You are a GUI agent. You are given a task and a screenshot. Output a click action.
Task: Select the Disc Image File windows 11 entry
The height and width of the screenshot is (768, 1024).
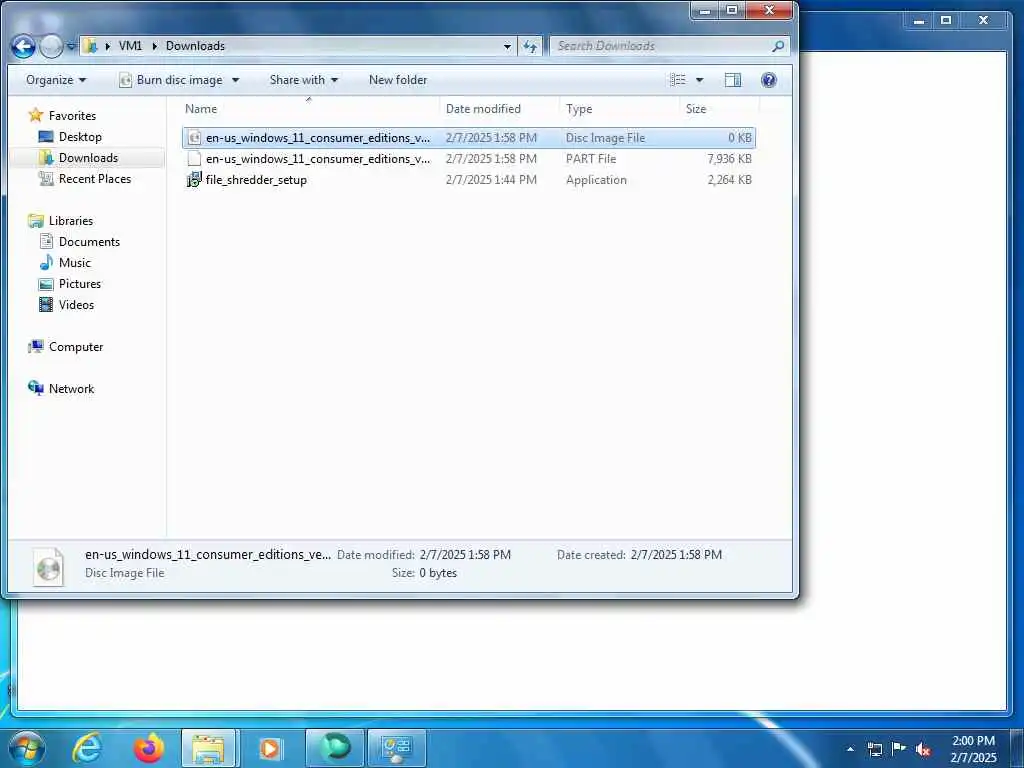pos(468,138)
